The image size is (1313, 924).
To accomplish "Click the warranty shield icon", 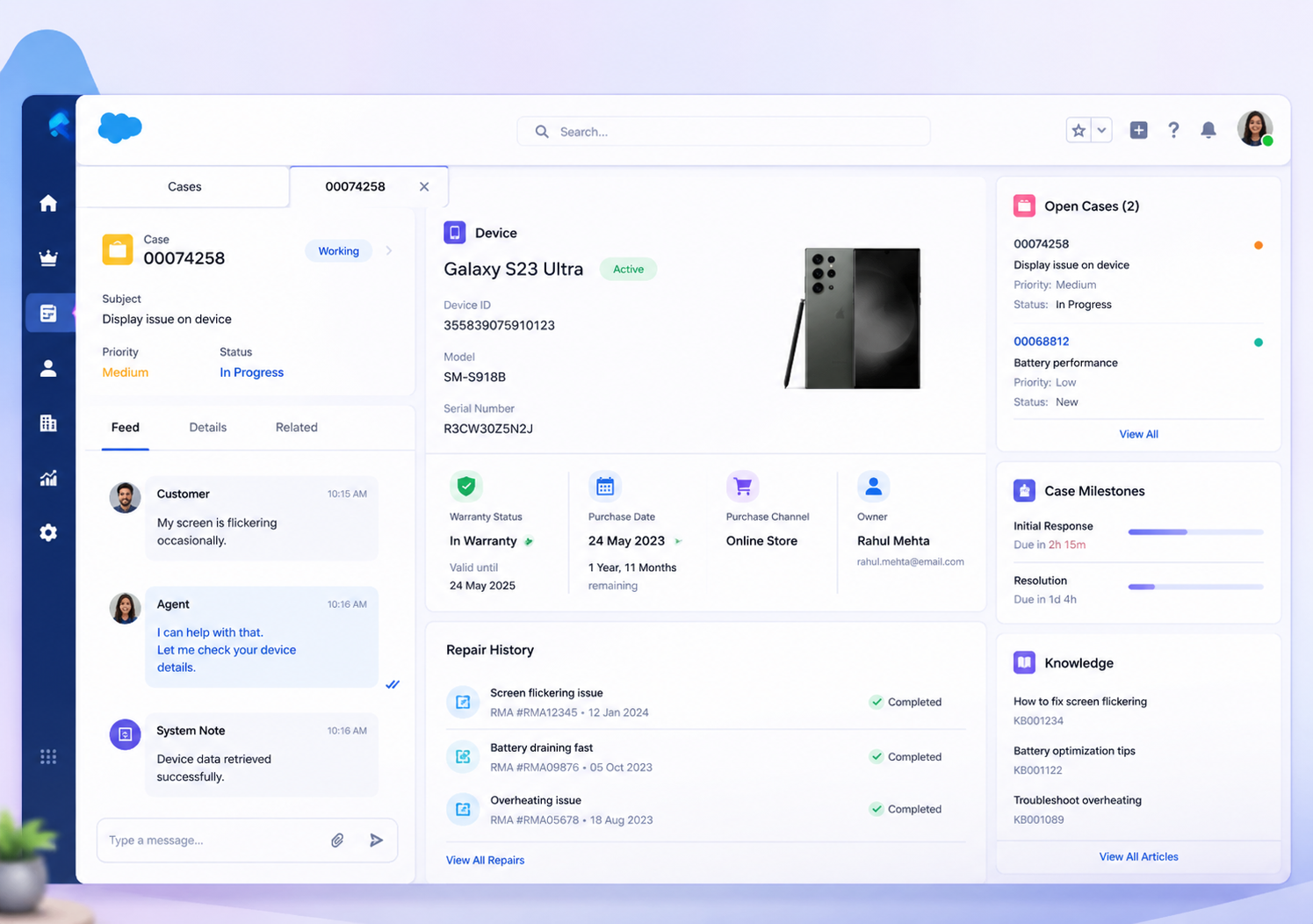I will click(x=466, y=486).
